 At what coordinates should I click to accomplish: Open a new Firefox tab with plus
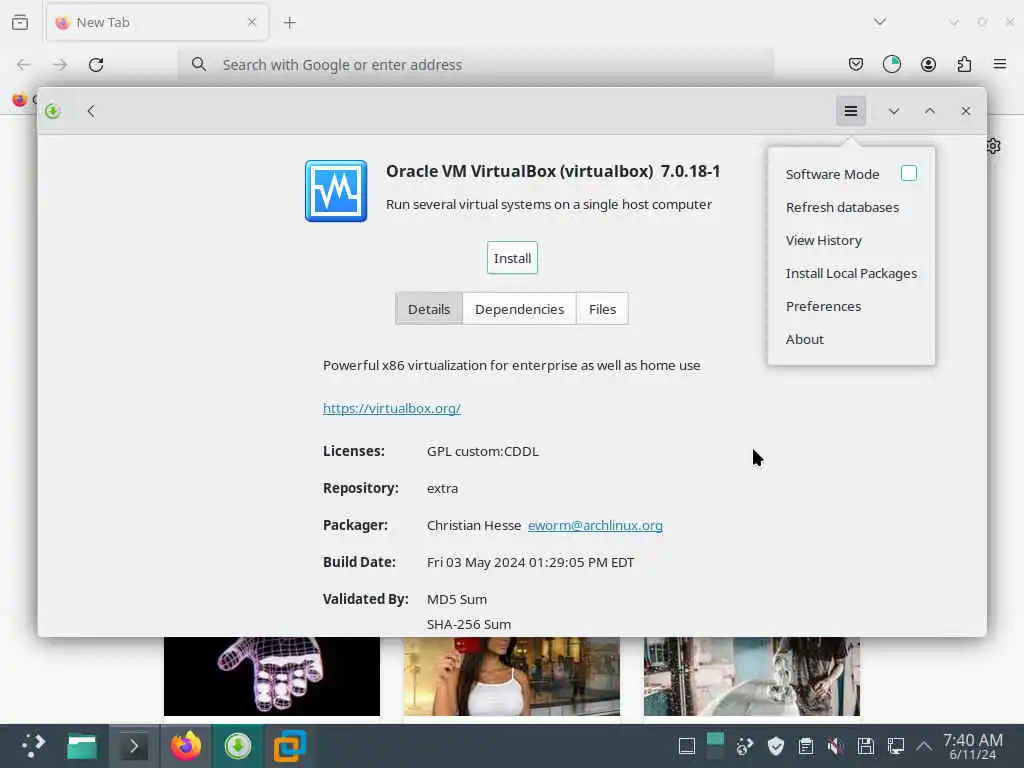[x=289, y=23]
